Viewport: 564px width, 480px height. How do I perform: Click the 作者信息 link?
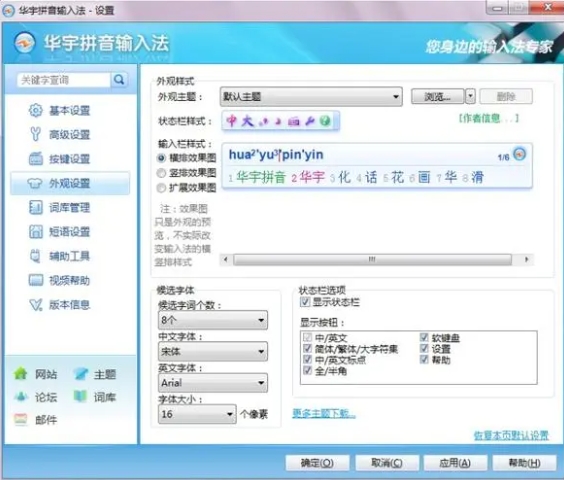[489, 118]
